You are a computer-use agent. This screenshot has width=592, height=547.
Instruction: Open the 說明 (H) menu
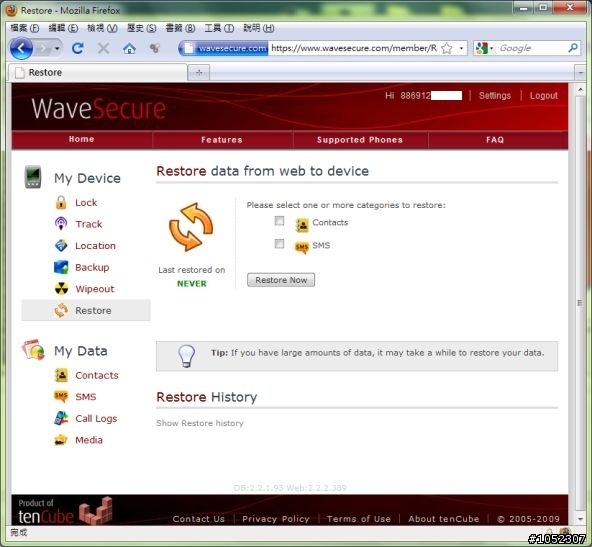(258, 28)
